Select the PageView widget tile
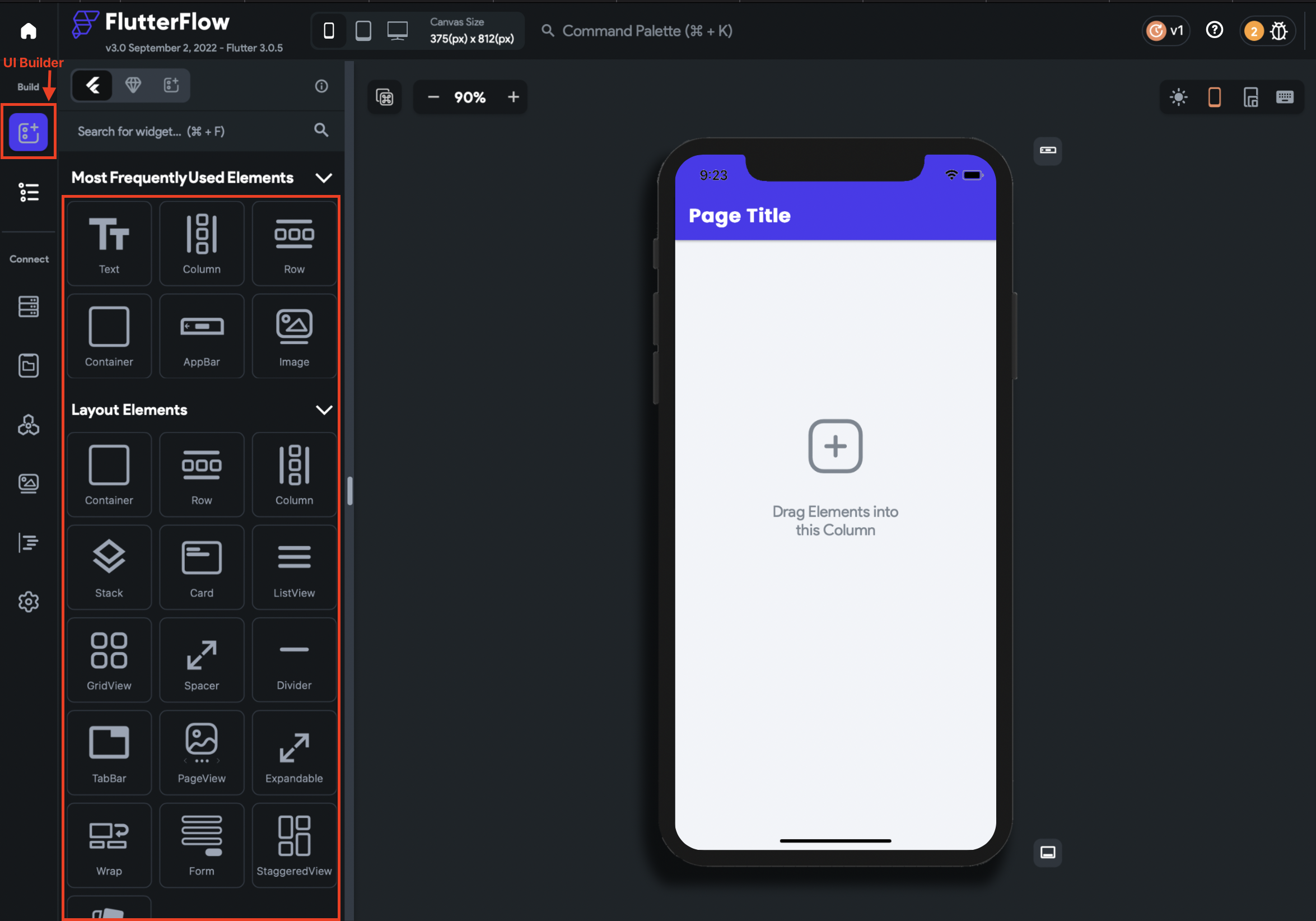 pyautogui.click(x=201, y=752)
